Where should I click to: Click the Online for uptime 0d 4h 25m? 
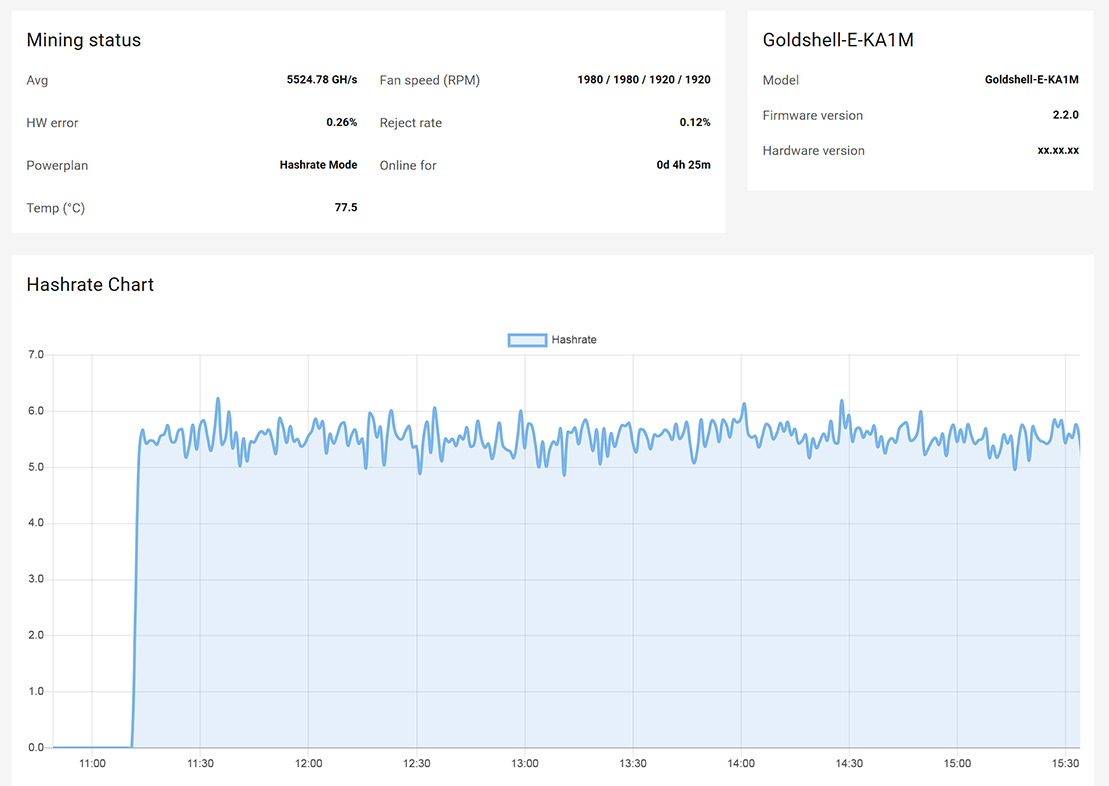click(x=683, y=165)
